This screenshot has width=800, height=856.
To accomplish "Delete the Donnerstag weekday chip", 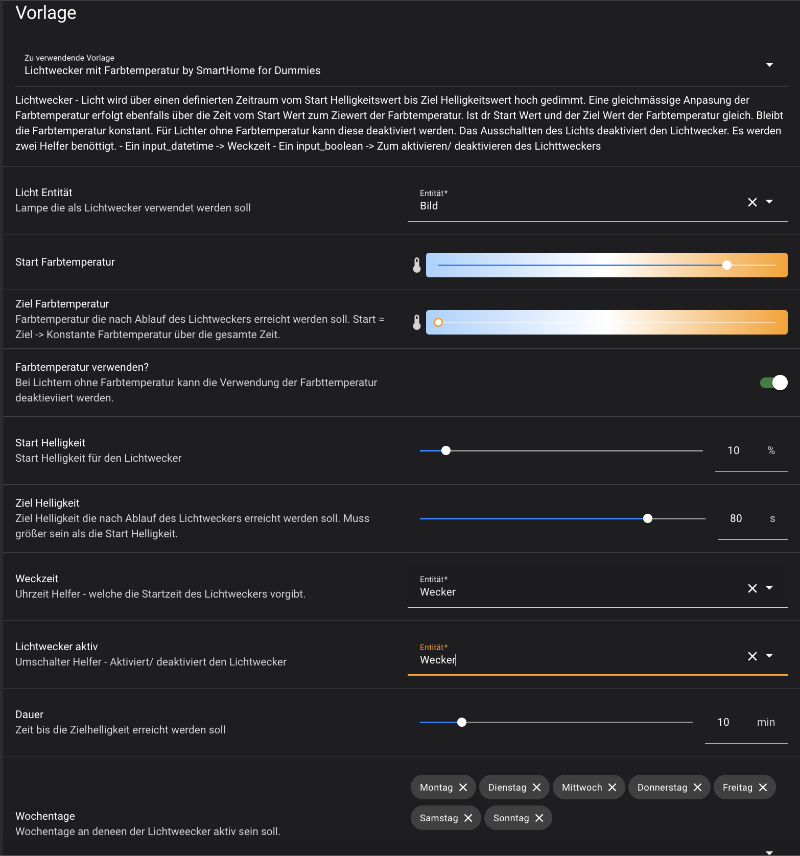I will [x=697, y=788].
